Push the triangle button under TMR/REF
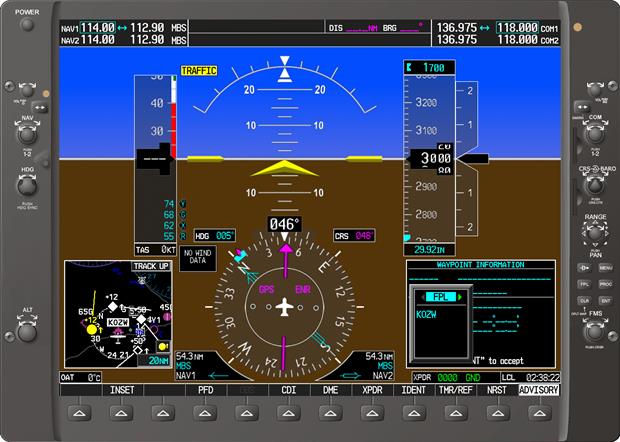 456,413
